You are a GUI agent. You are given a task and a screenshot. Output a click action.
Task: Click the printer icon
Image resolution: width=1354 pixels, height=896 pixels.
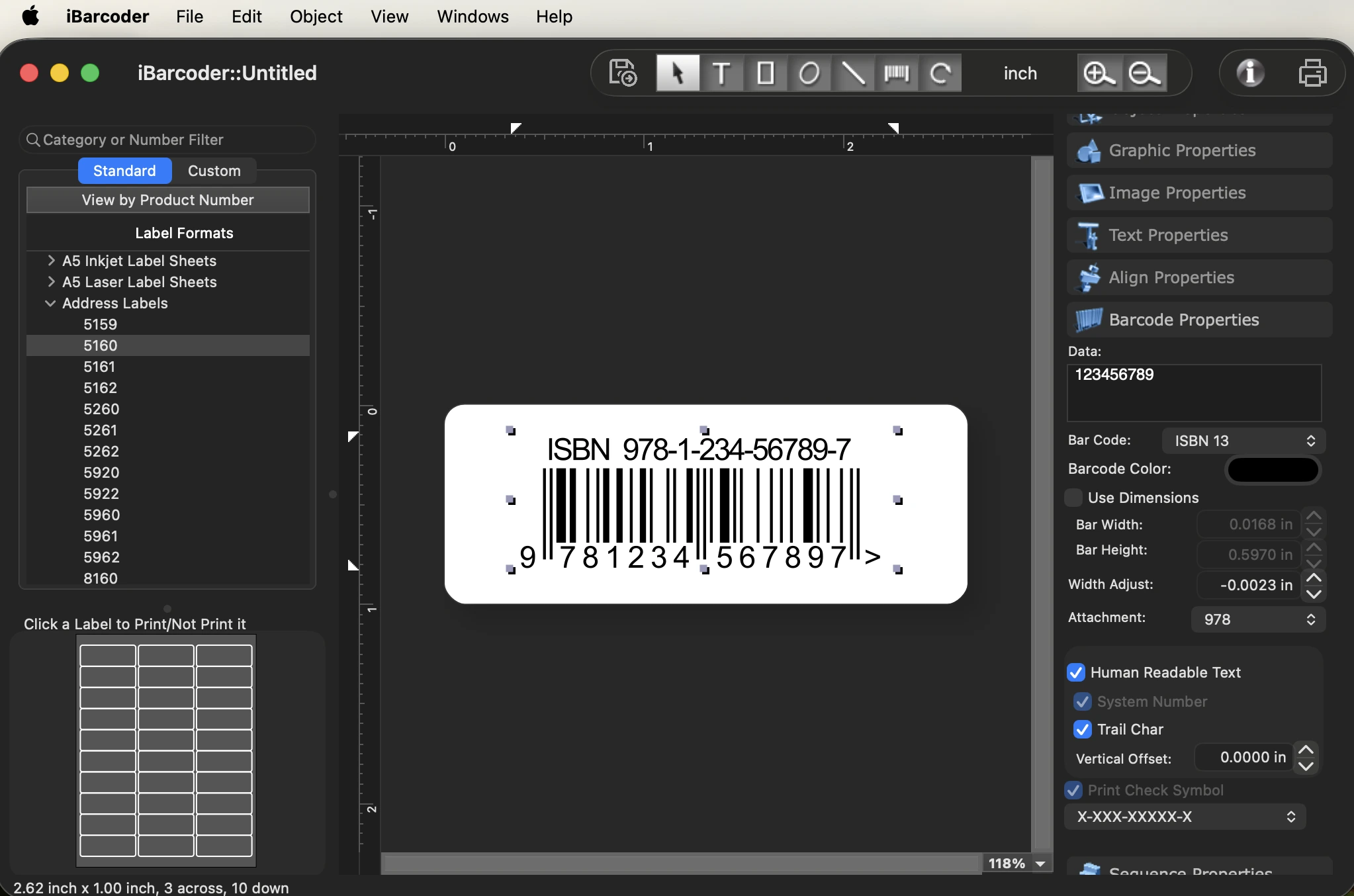click(1313, 73)
